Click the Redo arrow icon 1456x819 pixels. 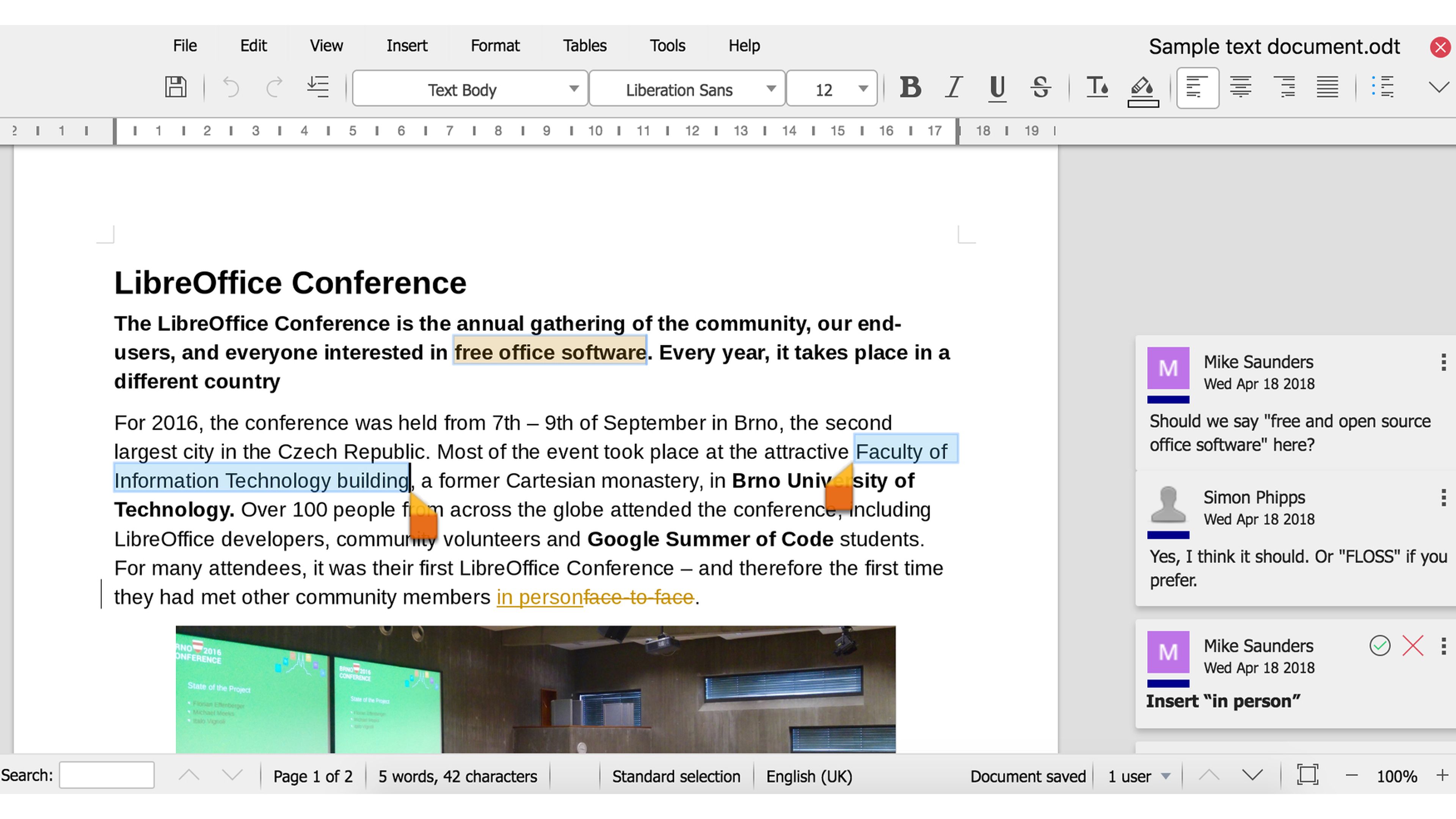pyautogui.click(x=274, y=88)
